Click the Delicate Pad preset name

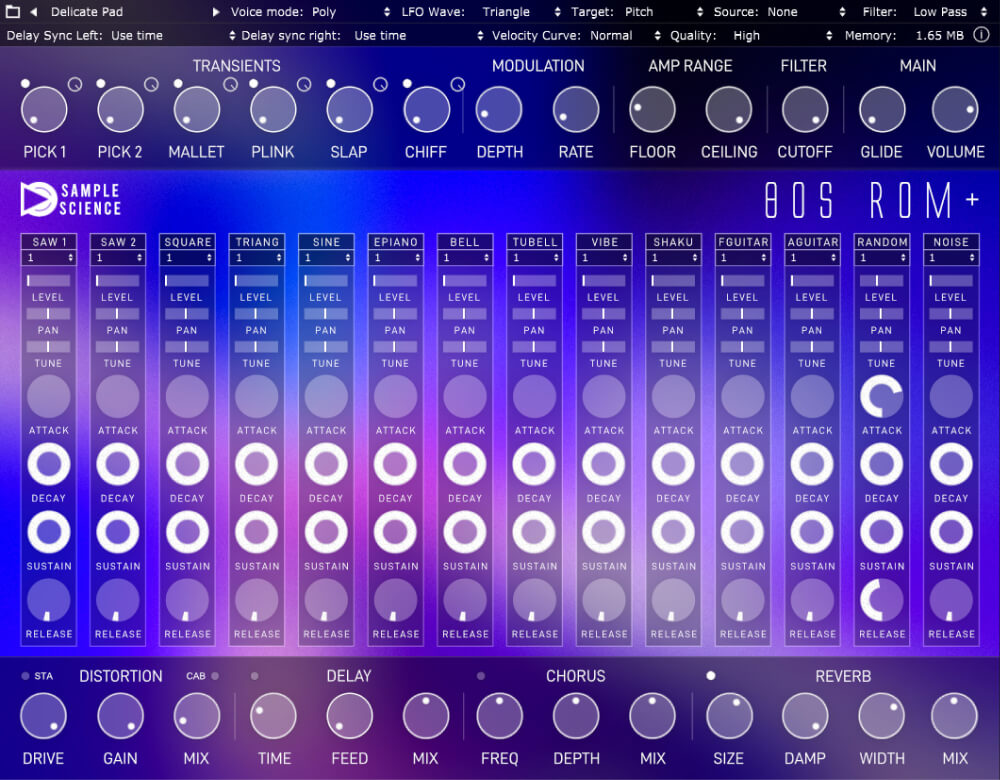87,11
